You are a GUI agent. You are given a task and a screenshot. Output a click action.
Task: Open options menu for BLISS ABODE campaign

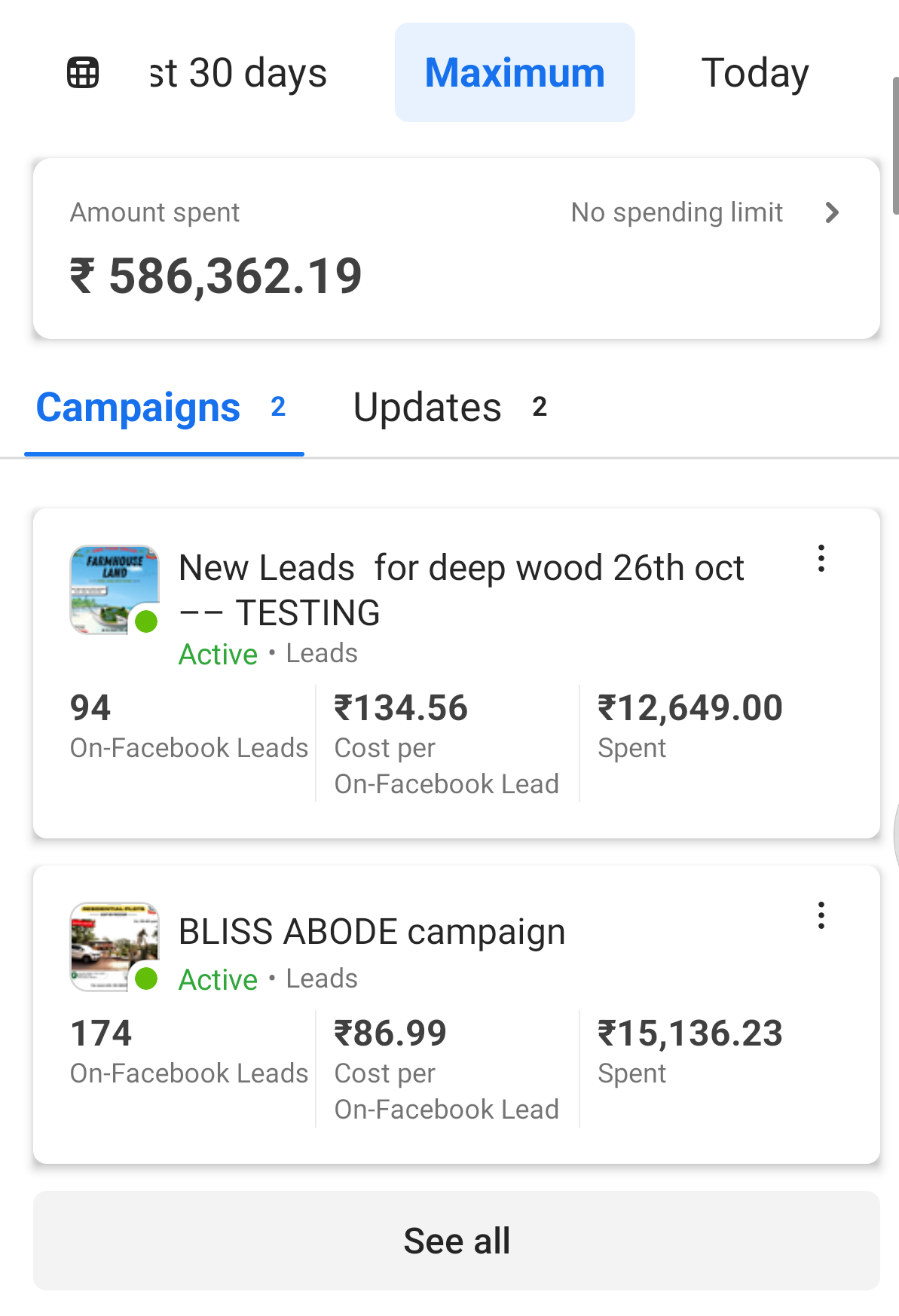821,915
